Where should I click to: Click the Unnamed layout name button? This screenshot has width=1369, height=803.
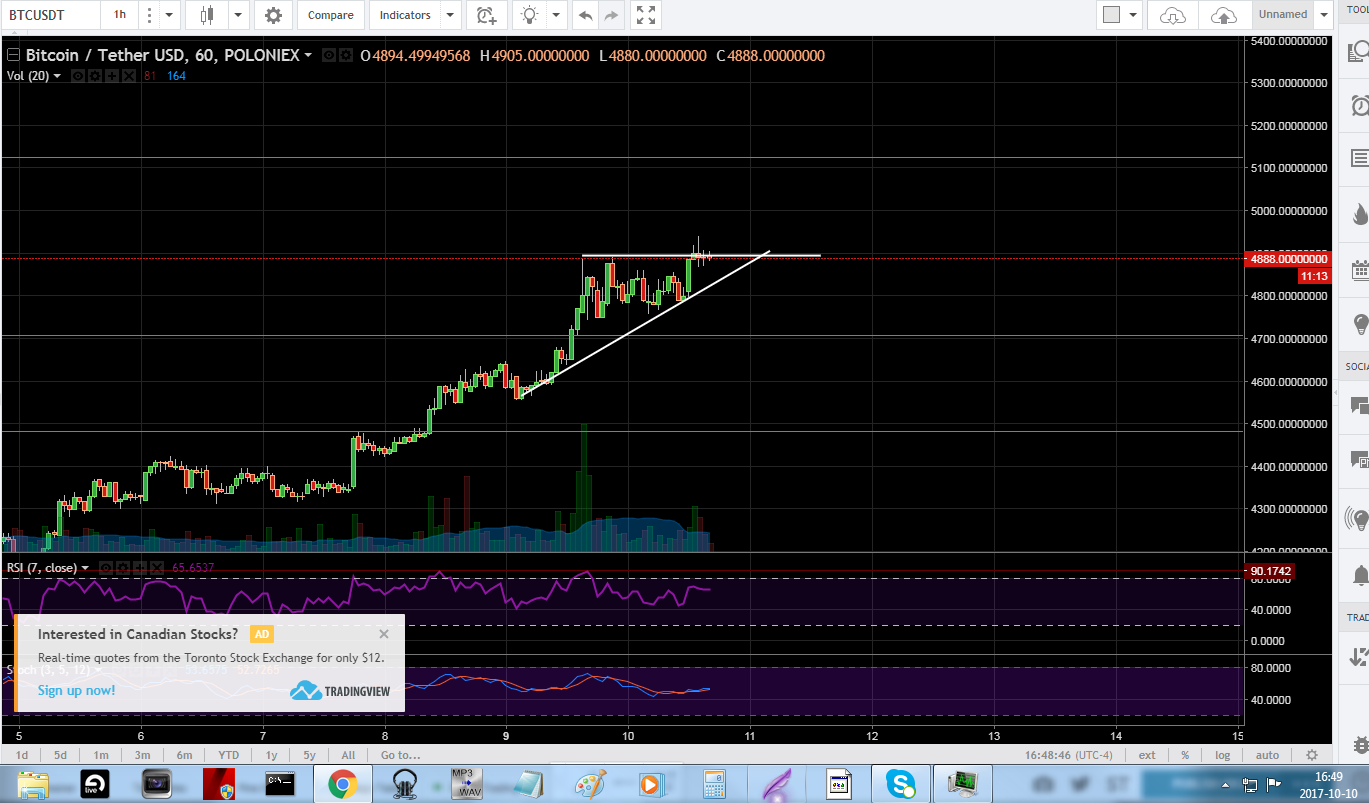tap(1283, 15)
